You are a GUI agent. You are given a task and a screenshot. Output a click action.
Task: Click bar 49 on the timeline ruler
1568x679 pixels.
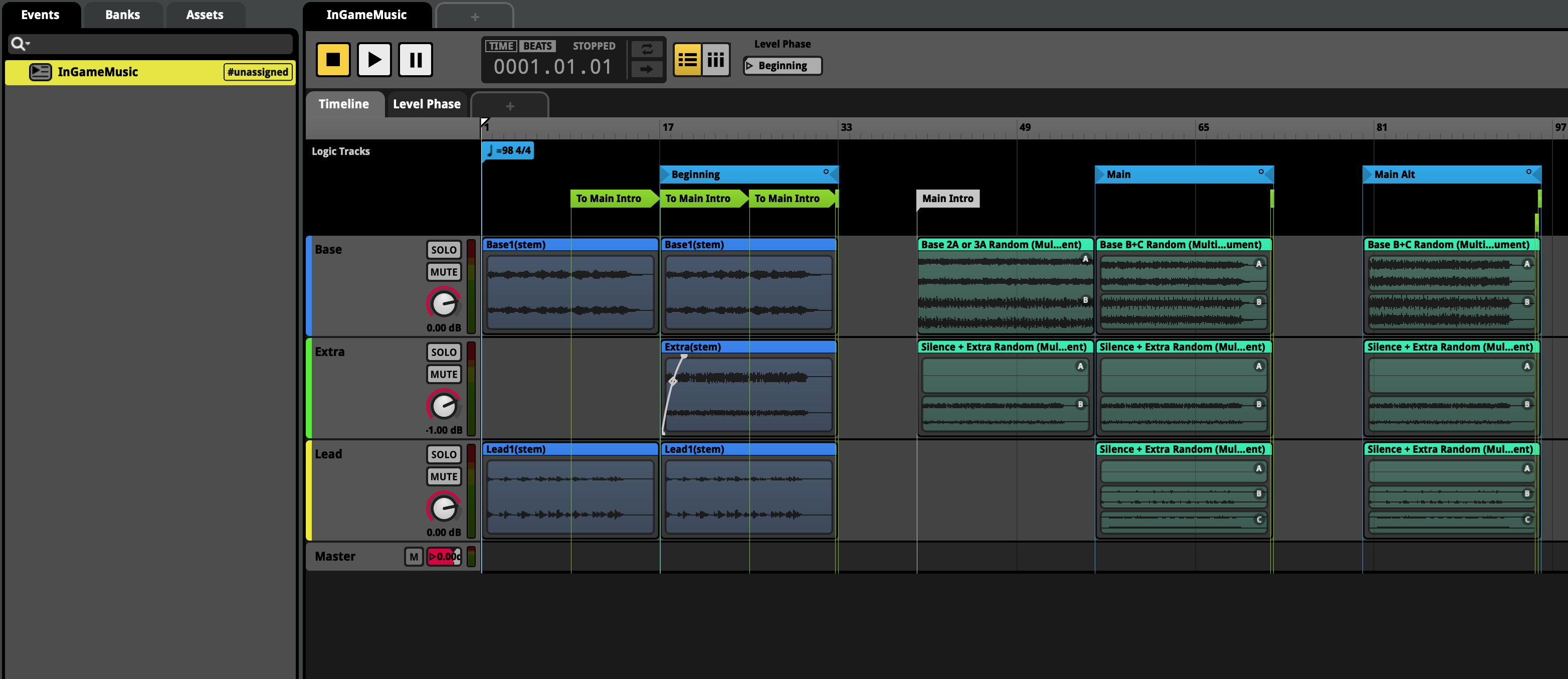1025,127
